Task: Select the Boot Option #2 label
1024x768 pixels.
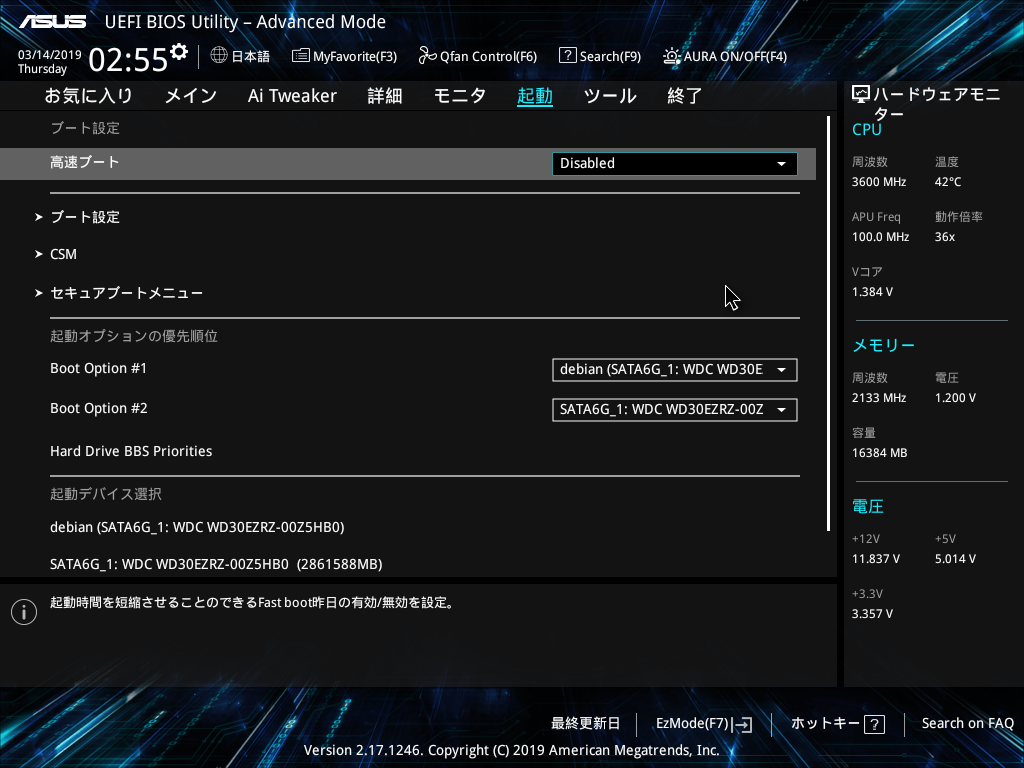Action: click(99, 408)
